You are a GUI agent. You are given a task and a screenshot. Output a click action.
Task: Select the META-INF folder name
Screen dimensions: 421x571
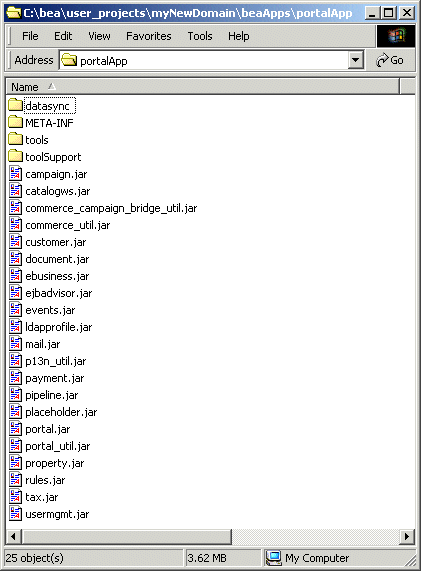(49, 123)
